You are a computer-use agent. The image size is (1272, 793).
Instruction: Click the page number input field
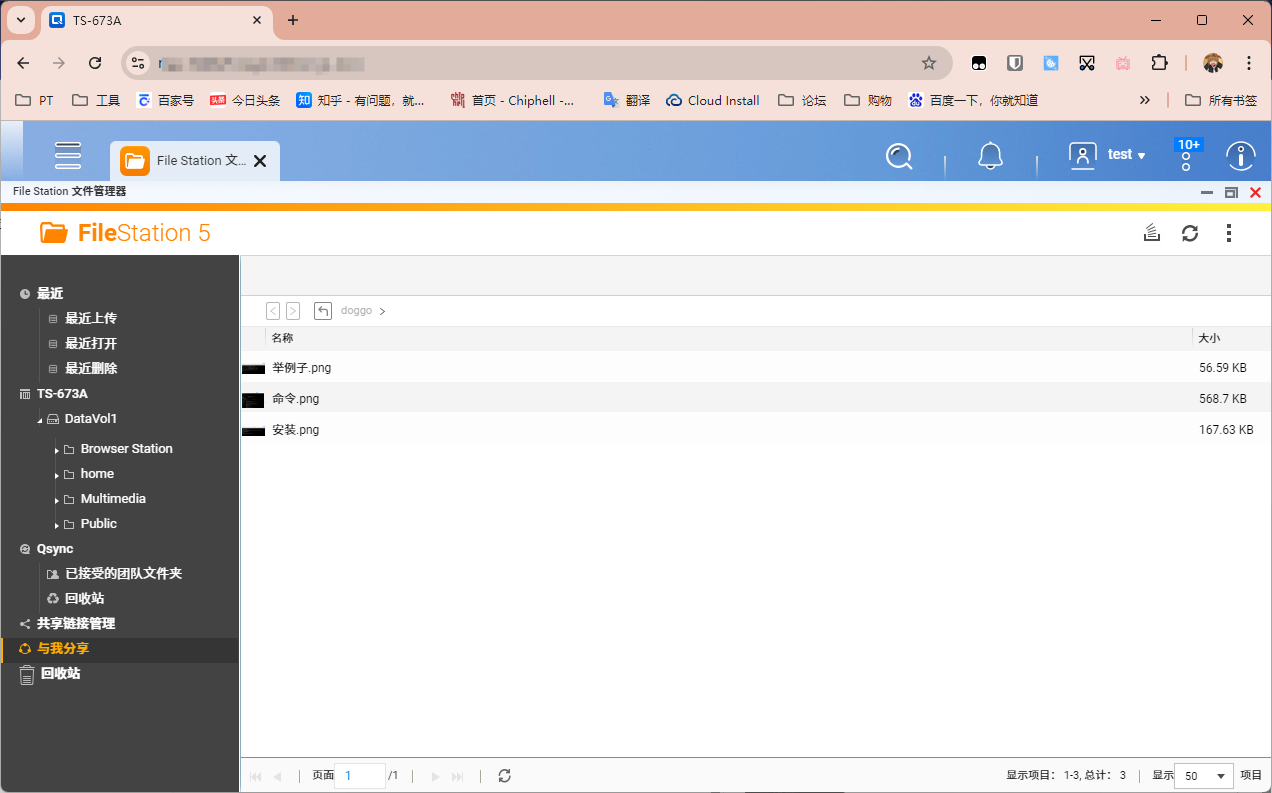(360, 776)
